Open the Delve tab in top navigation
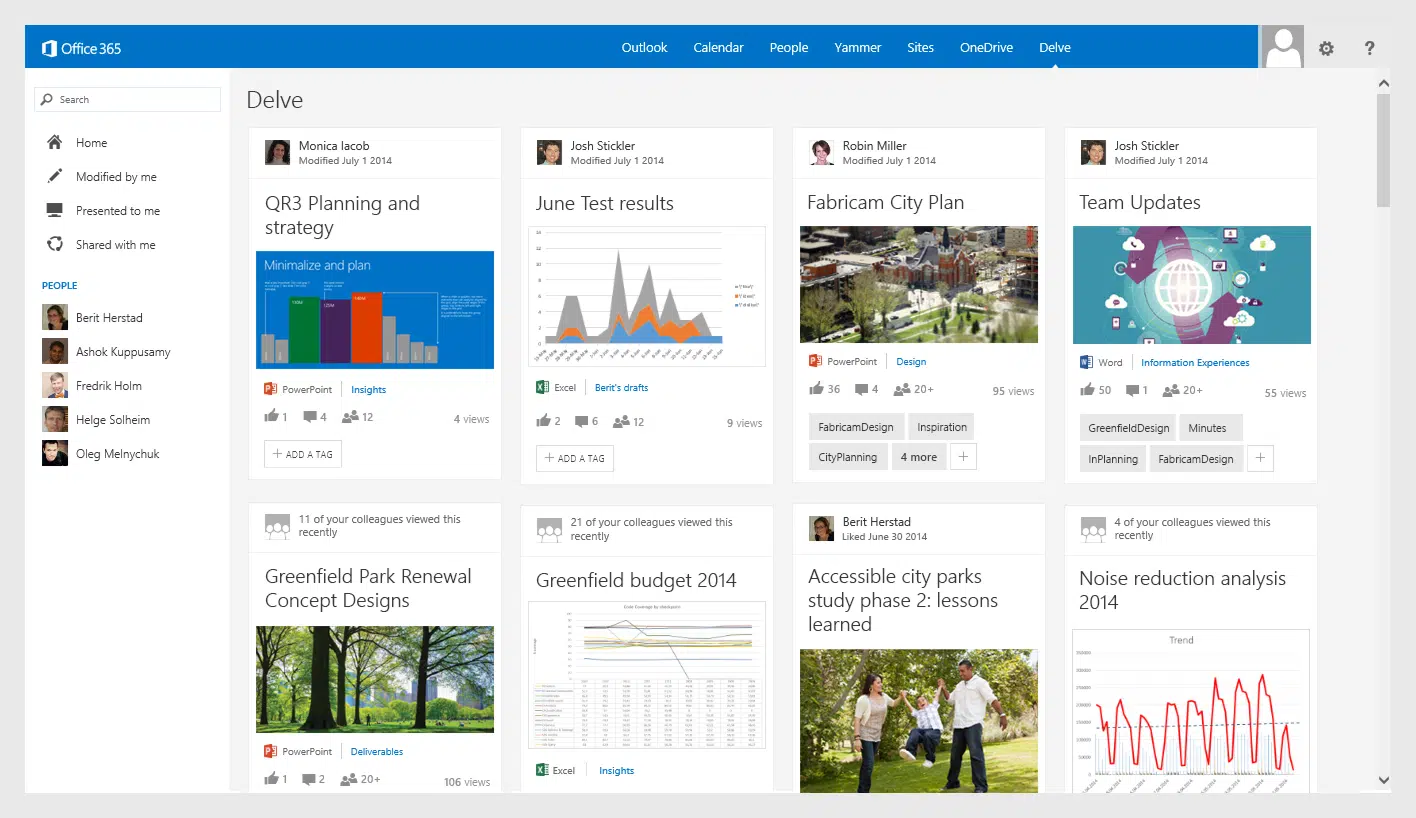Screen dimensions: 1416x818 point(1055,47)
